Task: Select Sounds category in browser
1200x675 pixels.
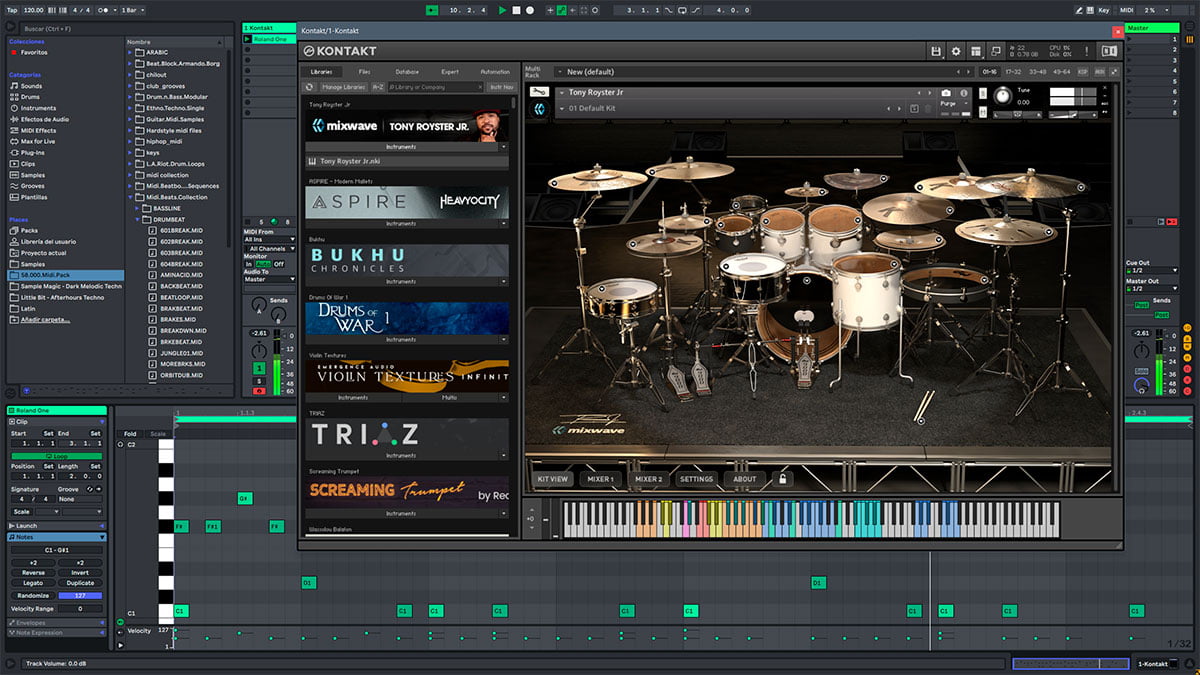Action: (x=24, y=86)
